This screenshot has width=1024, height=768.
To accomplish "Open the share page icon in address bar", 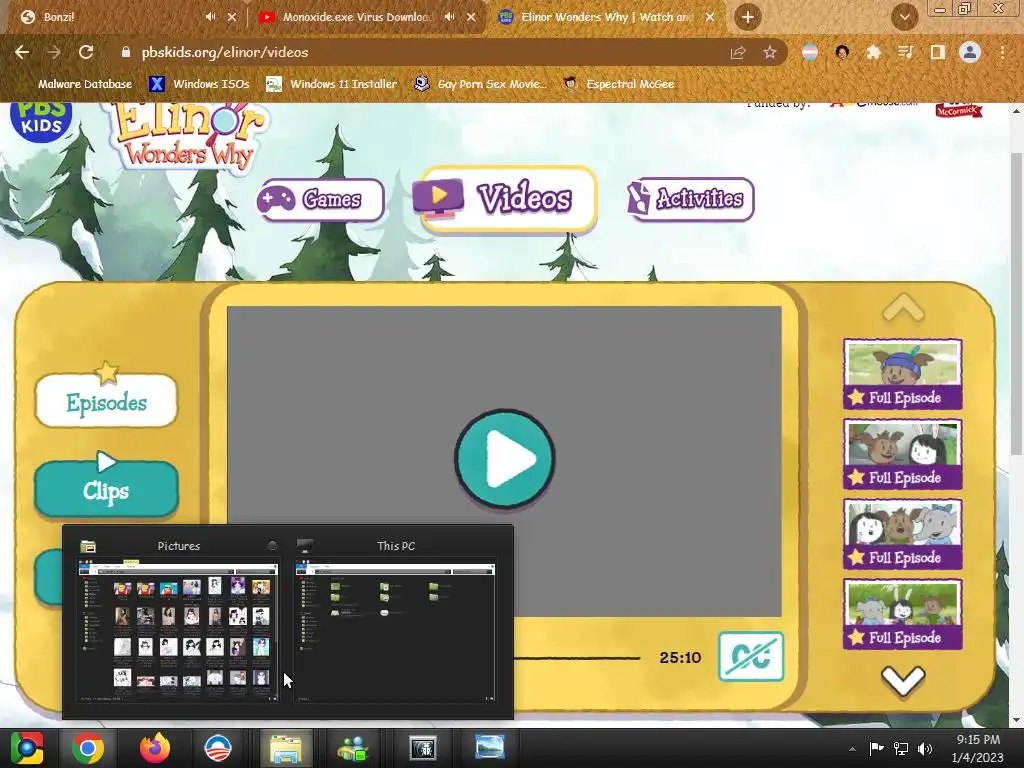I will [x=738, y=52].
